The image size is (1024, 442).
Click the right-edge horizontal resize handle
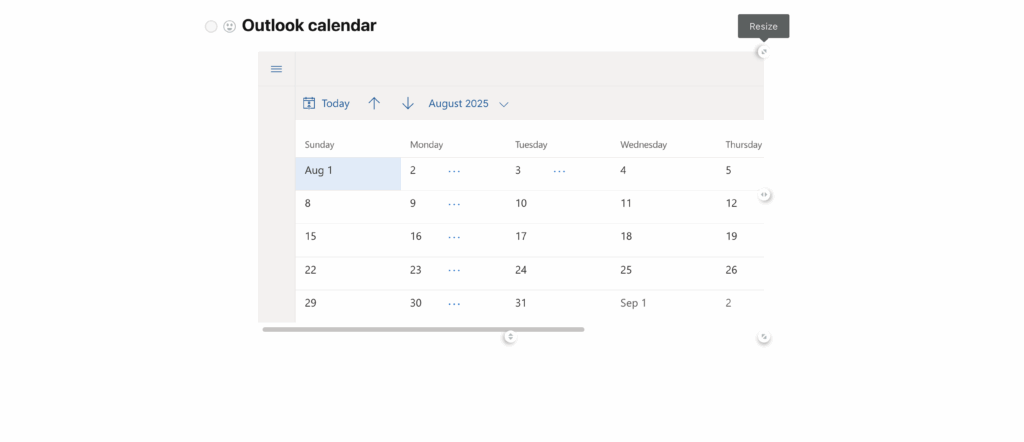coord(764,195)
